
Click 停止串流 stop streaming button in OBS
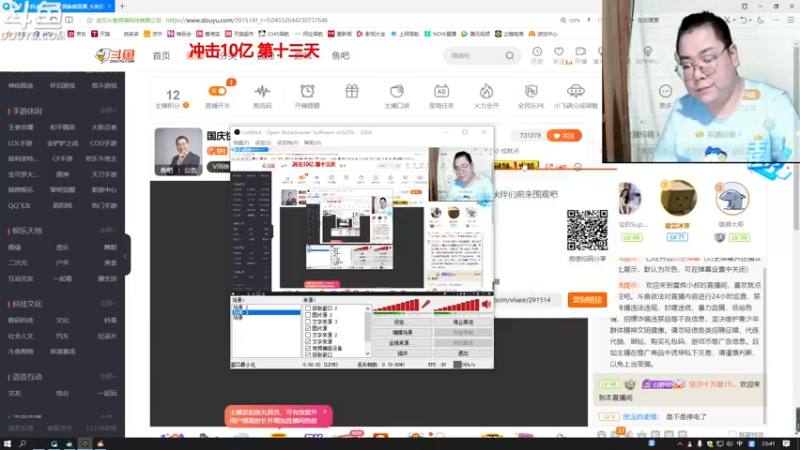click(463, 322)
